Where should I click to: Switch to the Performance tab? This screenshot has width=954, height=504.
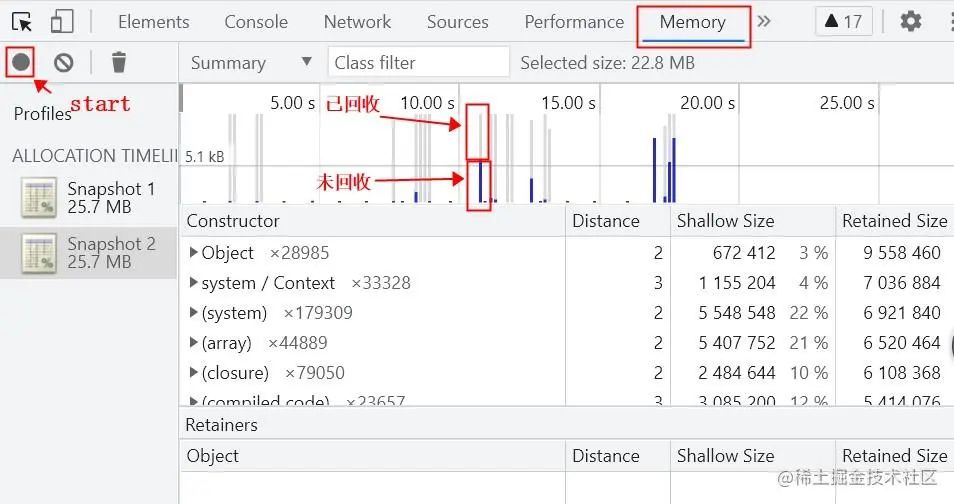click(574, 22)
